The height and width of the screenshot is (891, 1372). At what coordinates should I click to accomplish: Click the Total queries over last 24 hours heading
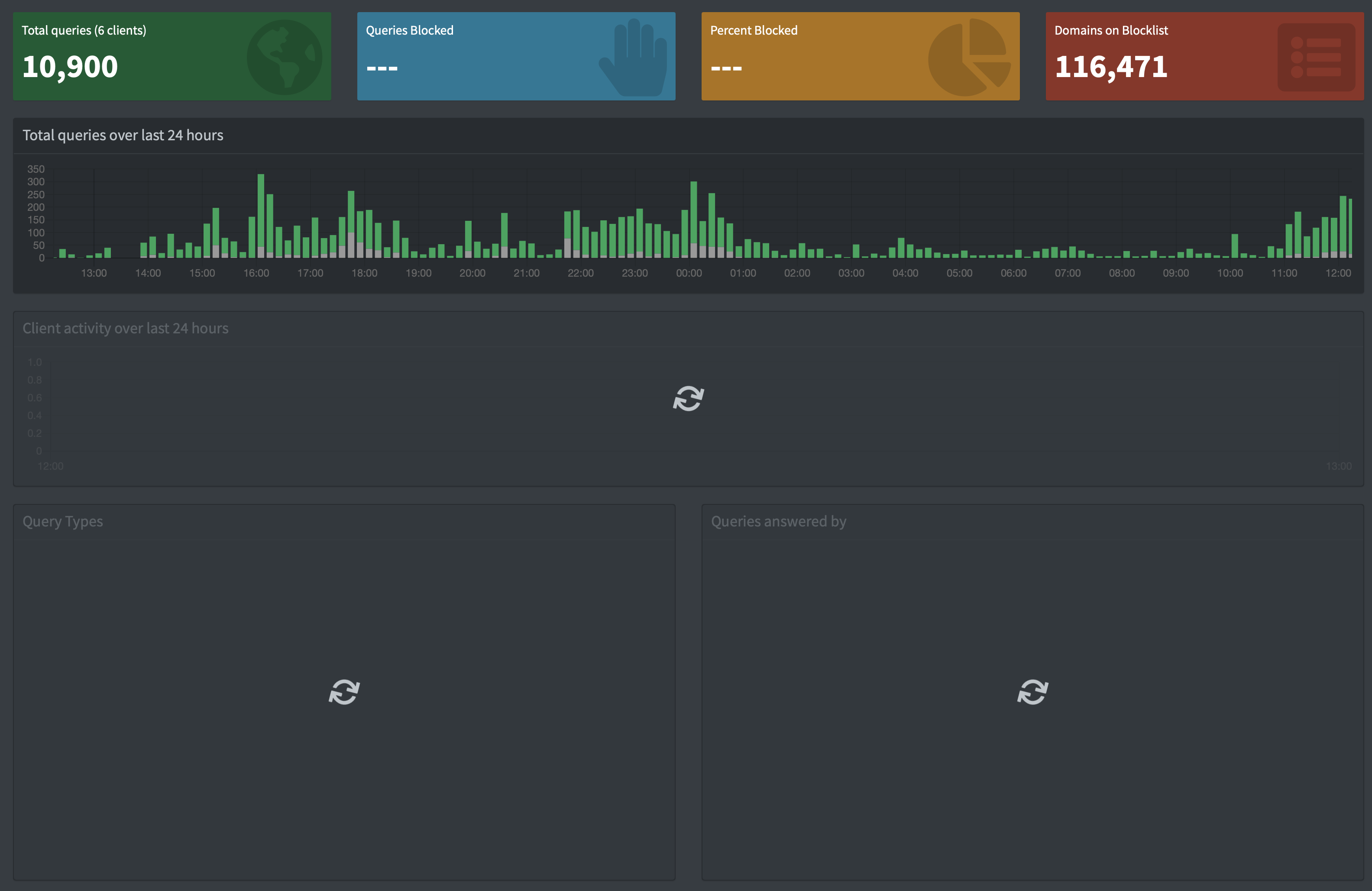[123, 135]
